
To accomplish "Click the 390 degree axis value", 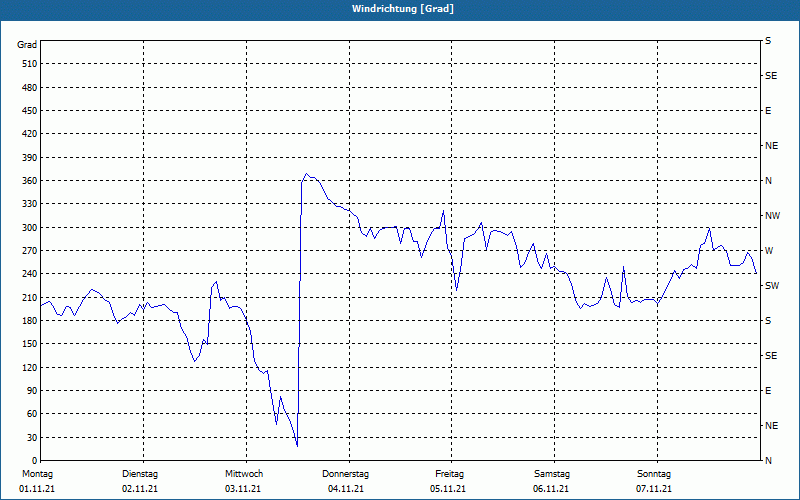I will pyautogui.click(x=29, y=158).
